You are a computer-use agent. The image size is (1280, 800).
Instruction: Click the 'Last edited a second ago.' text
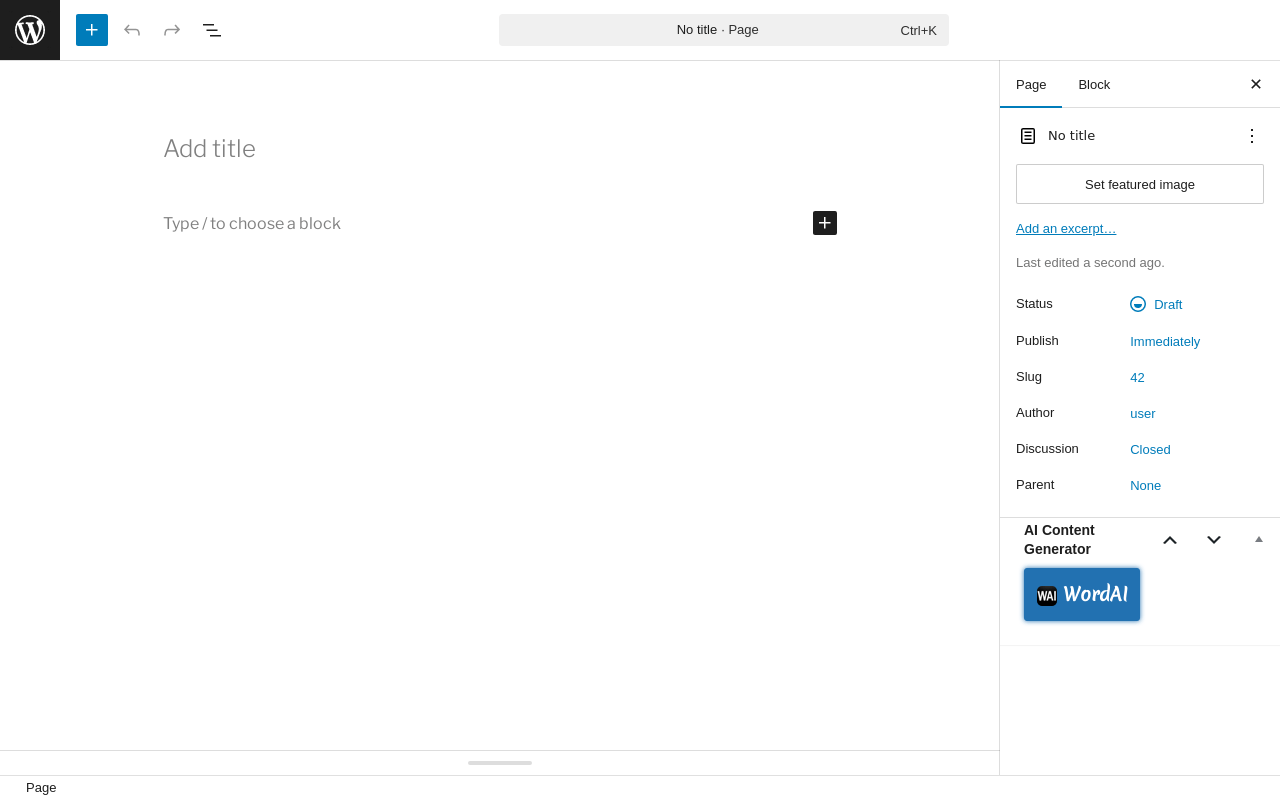1090,263
